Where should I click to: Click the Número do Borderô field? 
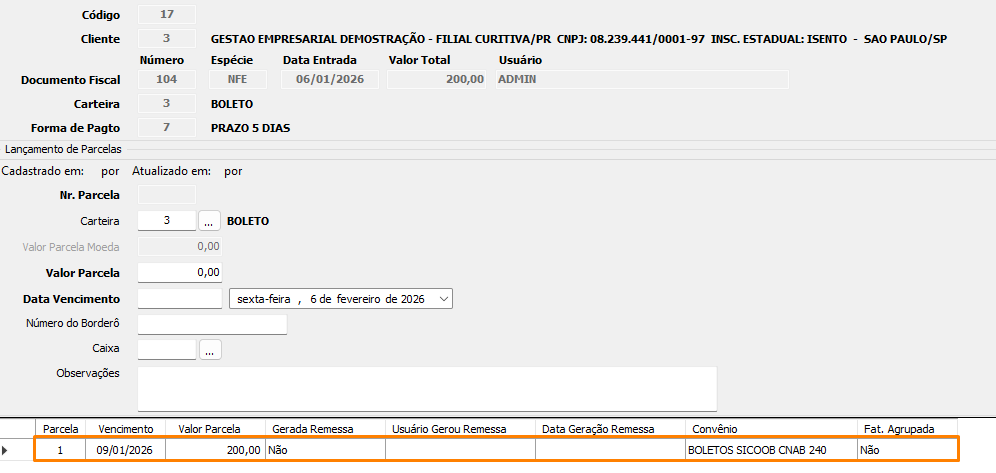coord(212,324)
